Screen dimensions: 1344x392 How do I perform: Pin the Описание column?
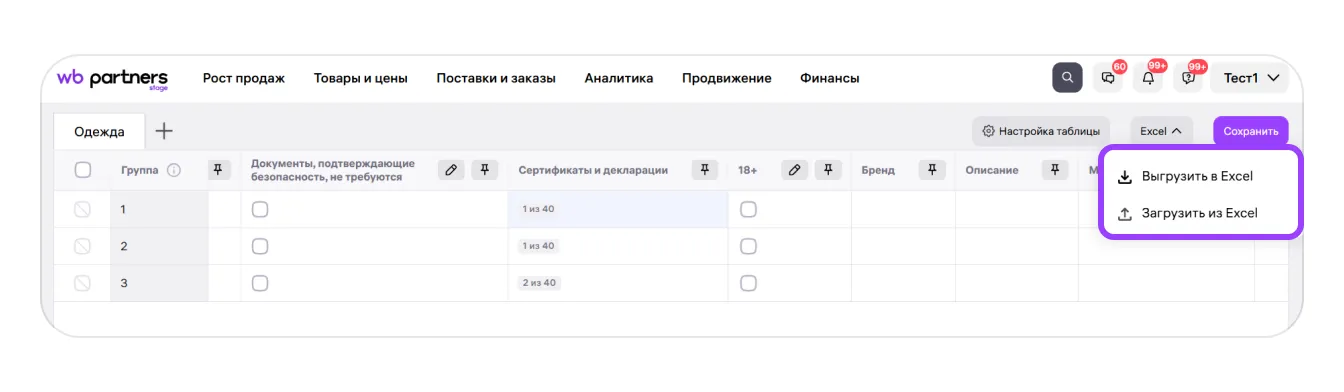(1055, 170)
